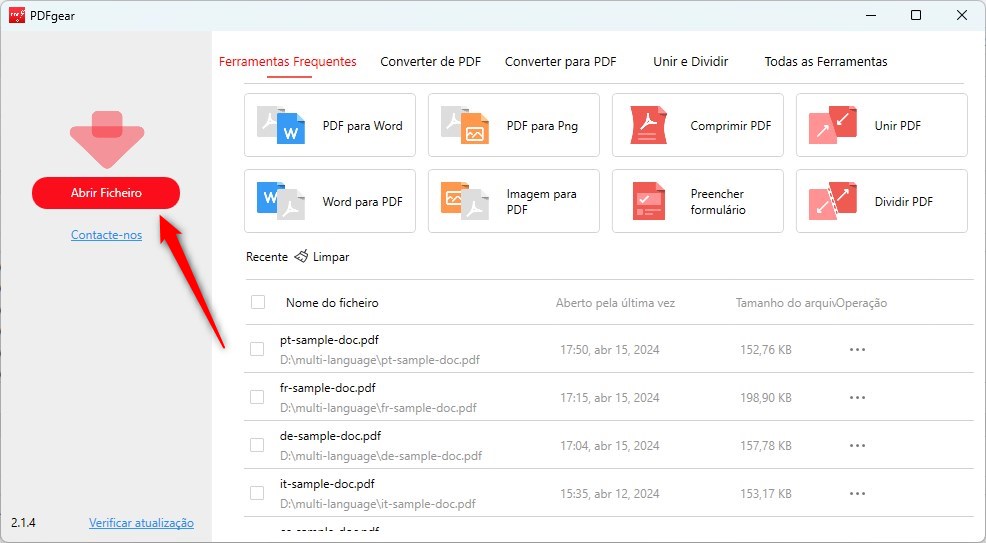Click the Imagem para PDF icon

465,201
